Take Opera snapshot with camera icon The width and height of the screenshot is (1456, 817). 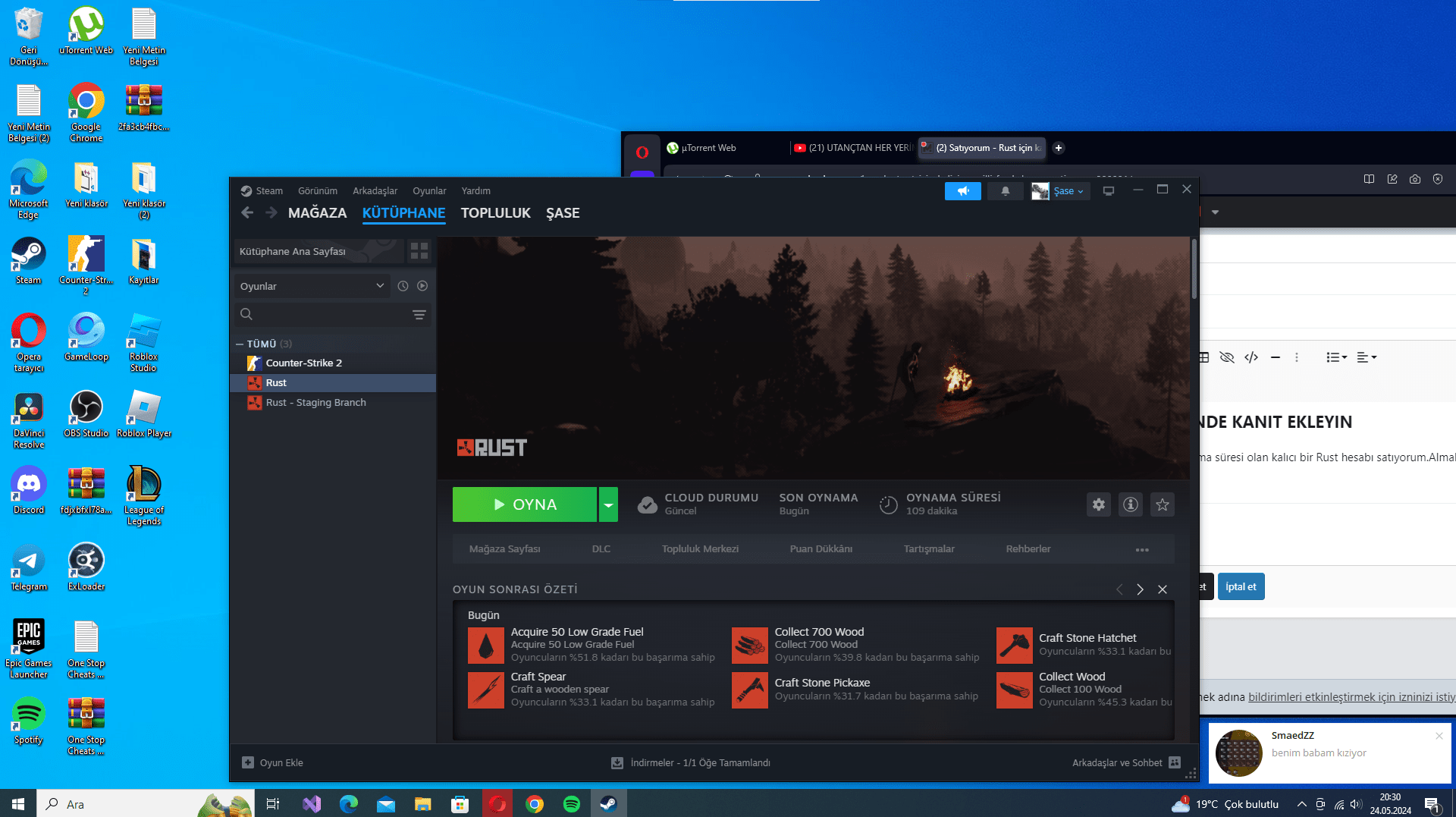(x=1415, y=179)
